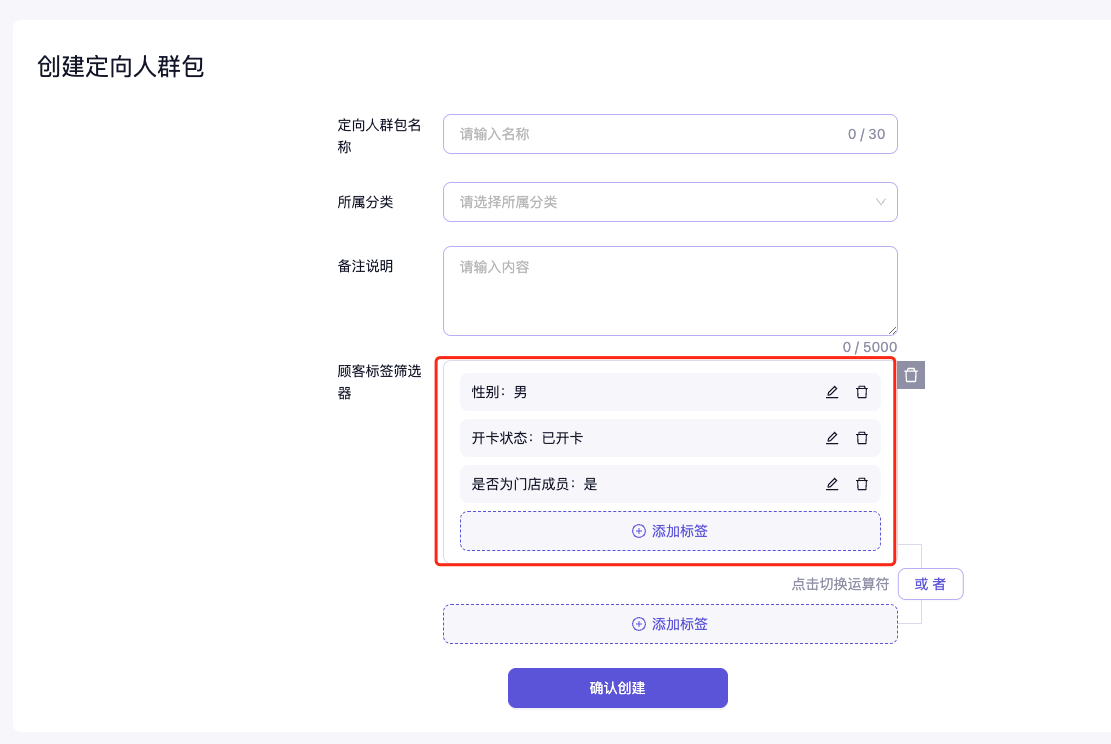Viewport: 1111px width, 744px height.
Task: Edit the 开卡状态：已开卡 tag
Action: click(832, 438)
